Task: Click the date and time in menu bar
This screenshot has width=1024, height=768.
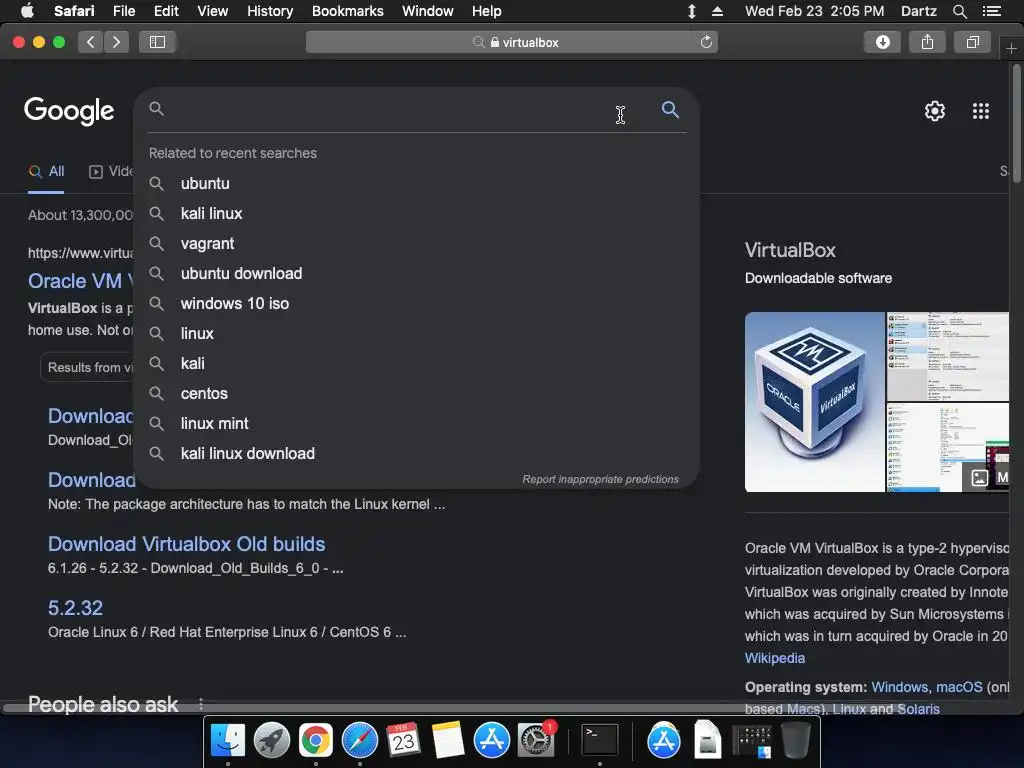Action: (x=814, y=11)
